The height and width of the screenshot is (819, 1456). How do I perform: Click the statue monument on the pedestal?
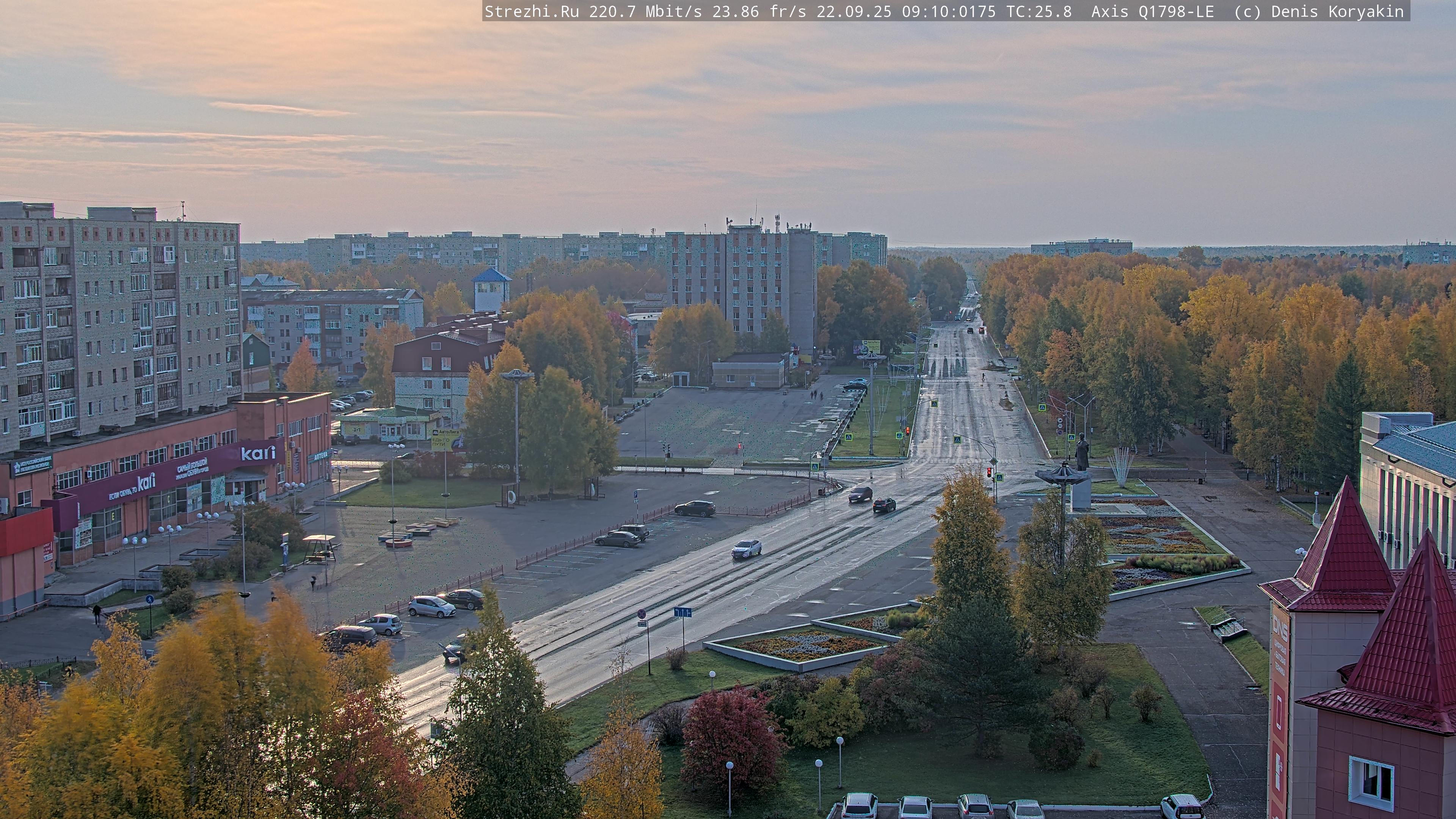coord(1082,452)
